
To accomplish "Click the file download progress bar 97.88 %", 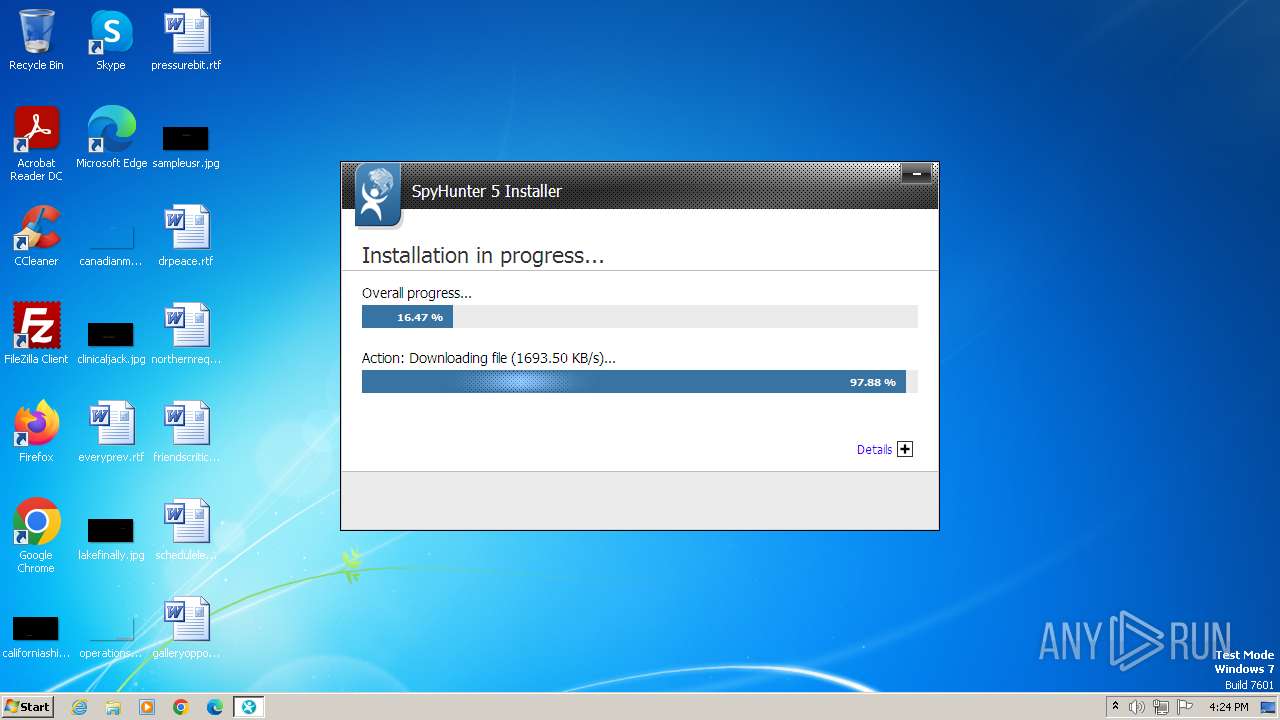I will (x=639, y=382).
